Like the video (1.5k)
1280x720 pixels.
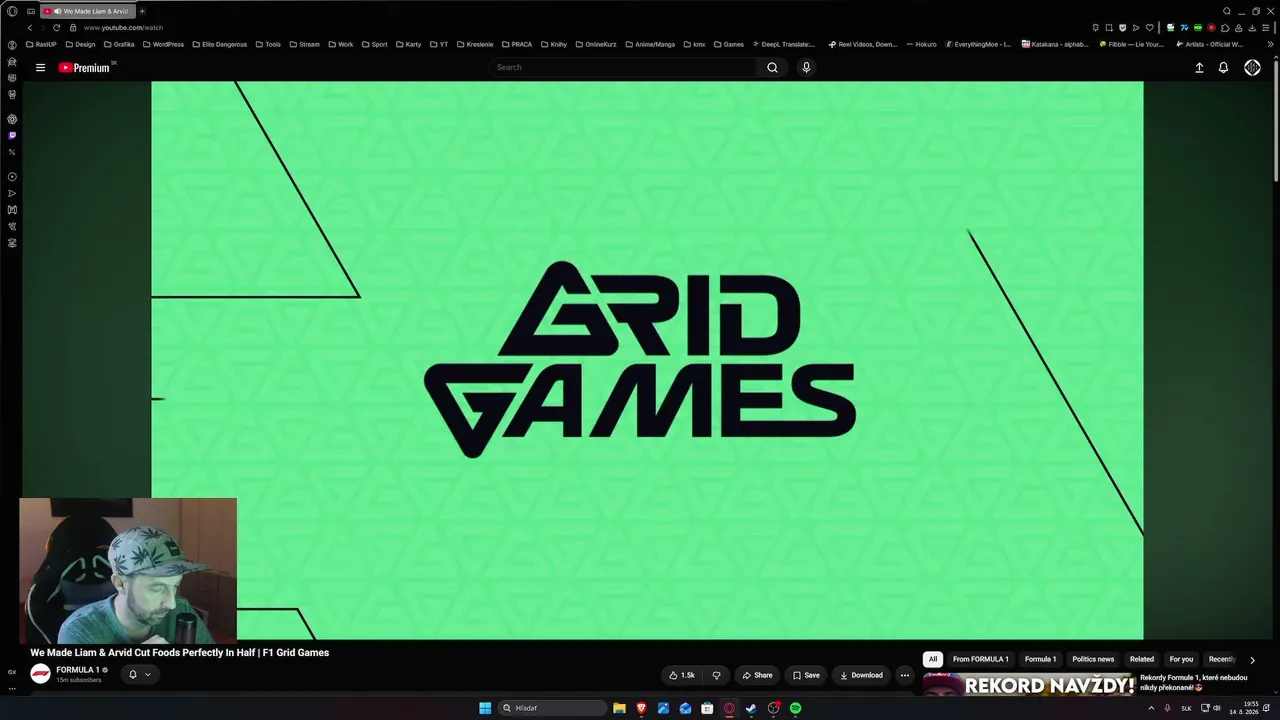tap(682, 675)
